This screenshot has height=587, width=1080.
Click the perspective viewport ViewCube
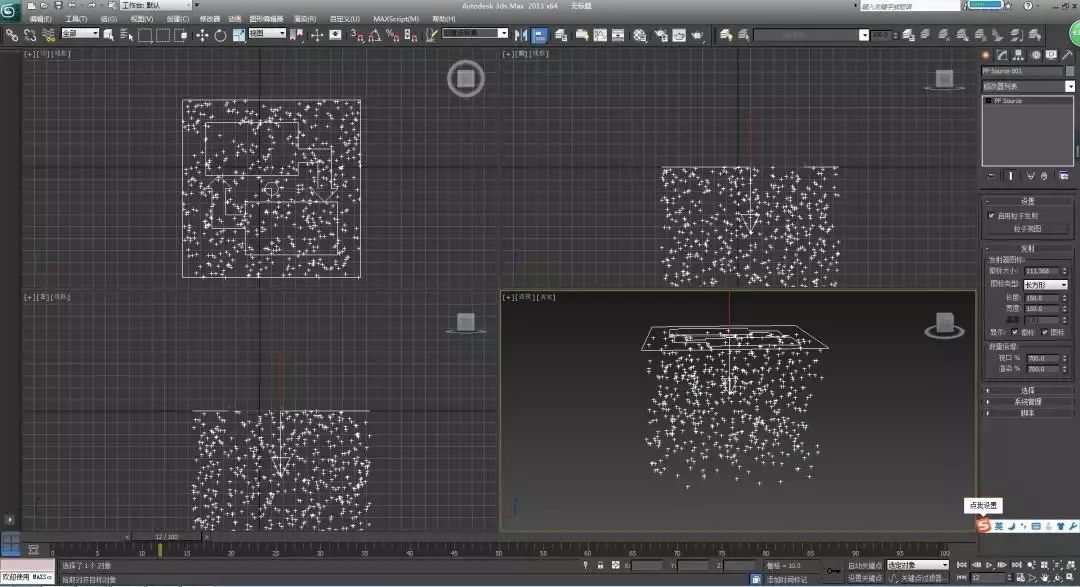click(944, 325)
